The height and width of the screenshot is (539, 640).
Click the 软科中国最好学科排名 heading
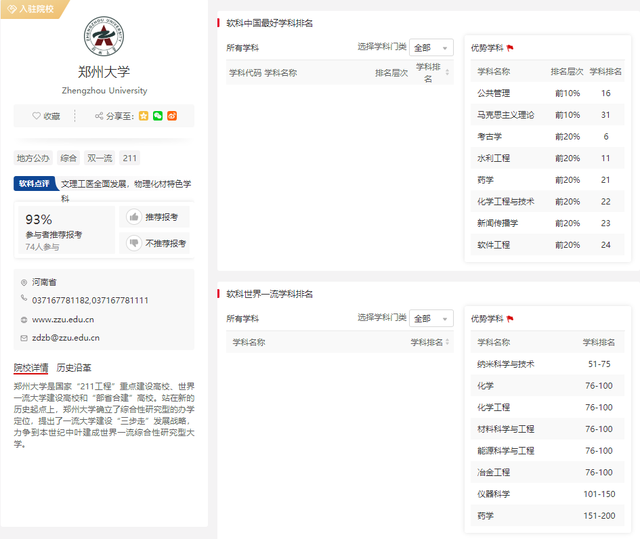pyautogui.click(x=269, y=23)
